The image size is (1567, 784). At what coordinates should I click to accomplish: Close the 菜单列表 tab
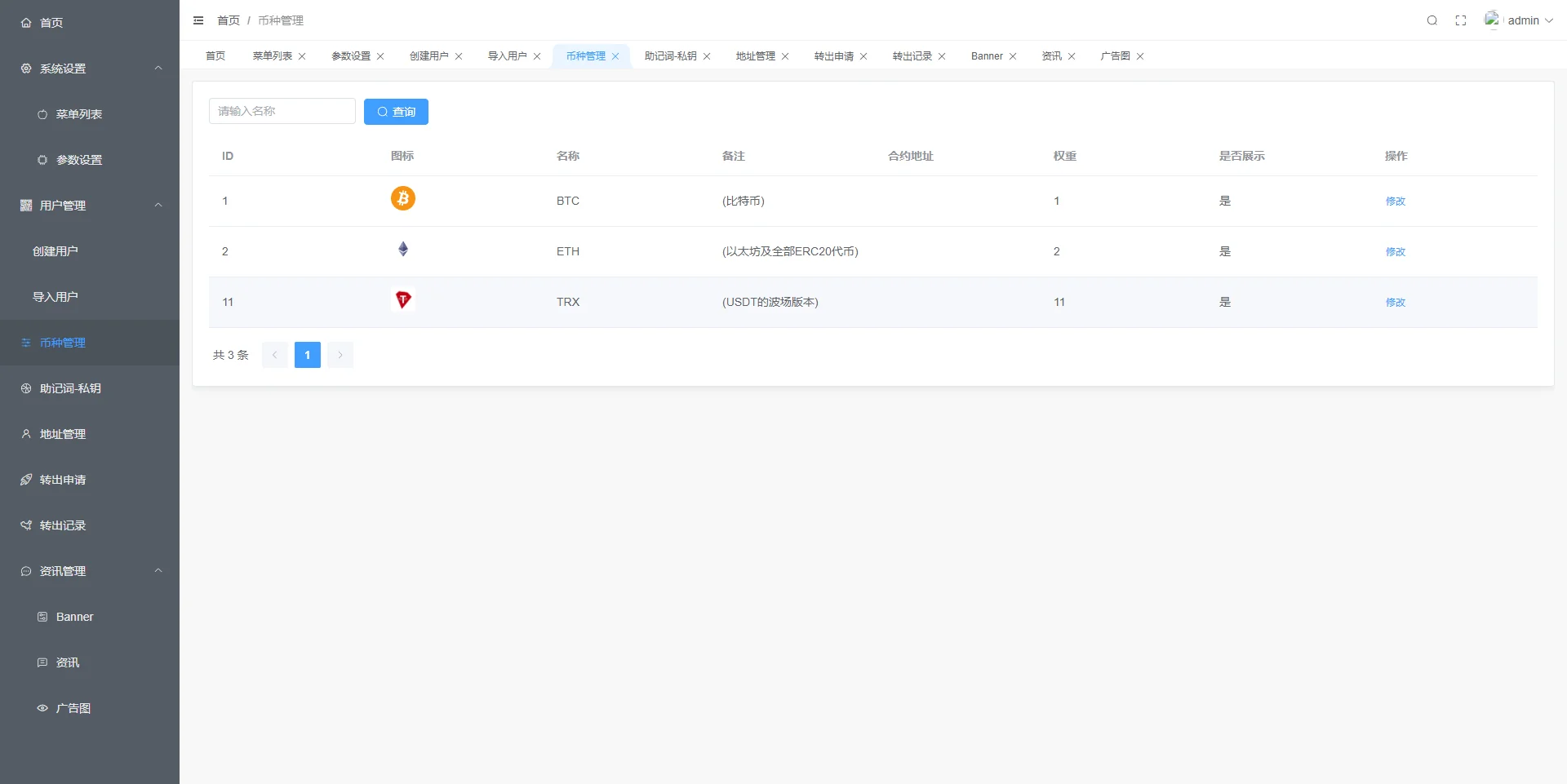coord(302,56)
